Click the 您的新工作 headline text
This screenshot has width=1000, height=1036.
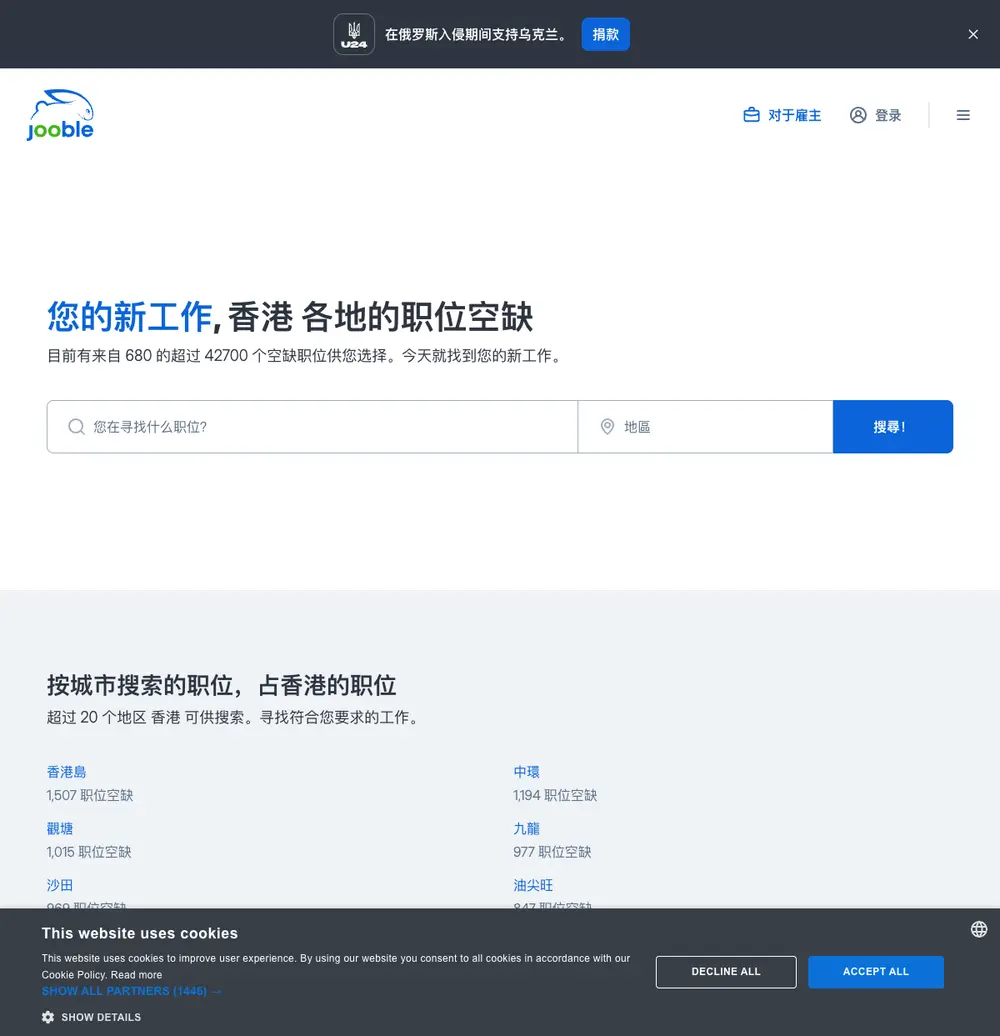pos(129,316)
